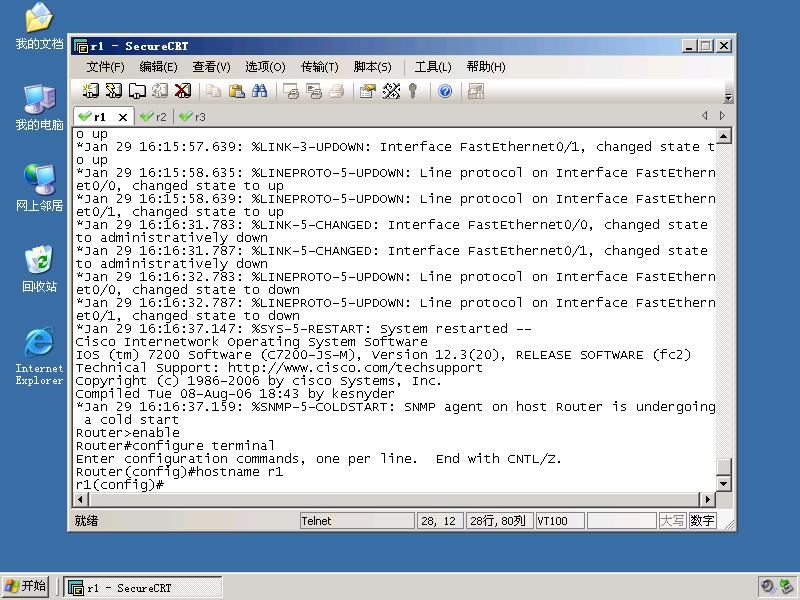Viewport: 800px width, 600px height.
Task: Open the 查看(V) menu
Action: [211, 67]
